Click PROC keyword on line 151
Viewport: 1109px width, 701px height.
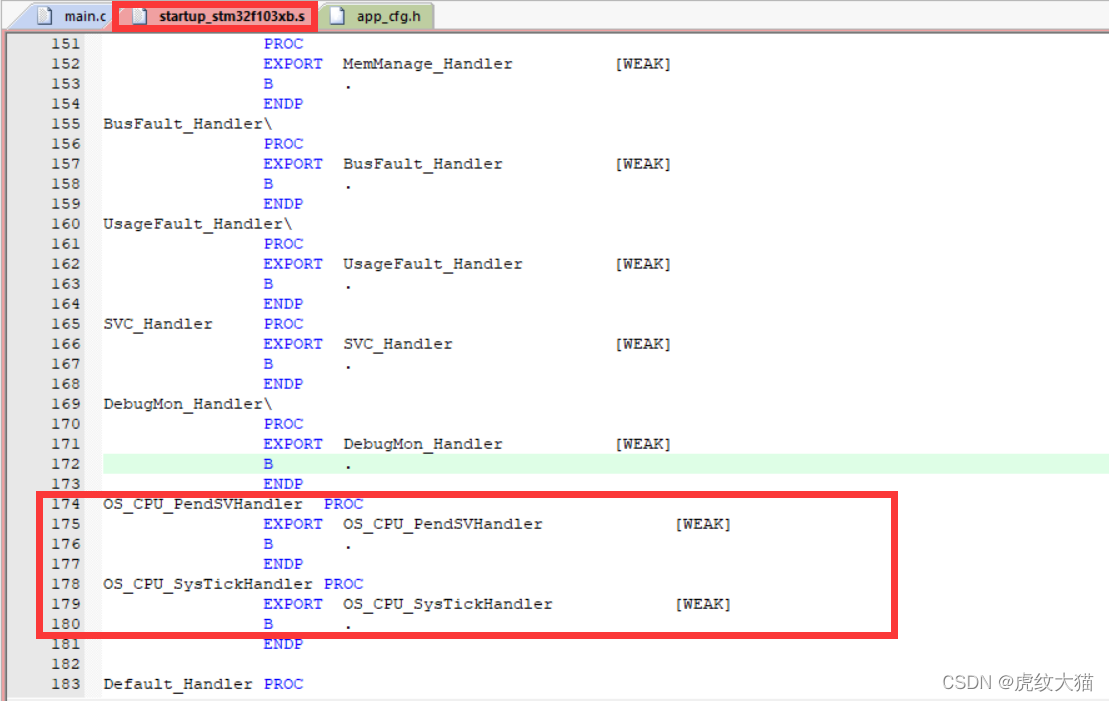(x=283, y=44)
